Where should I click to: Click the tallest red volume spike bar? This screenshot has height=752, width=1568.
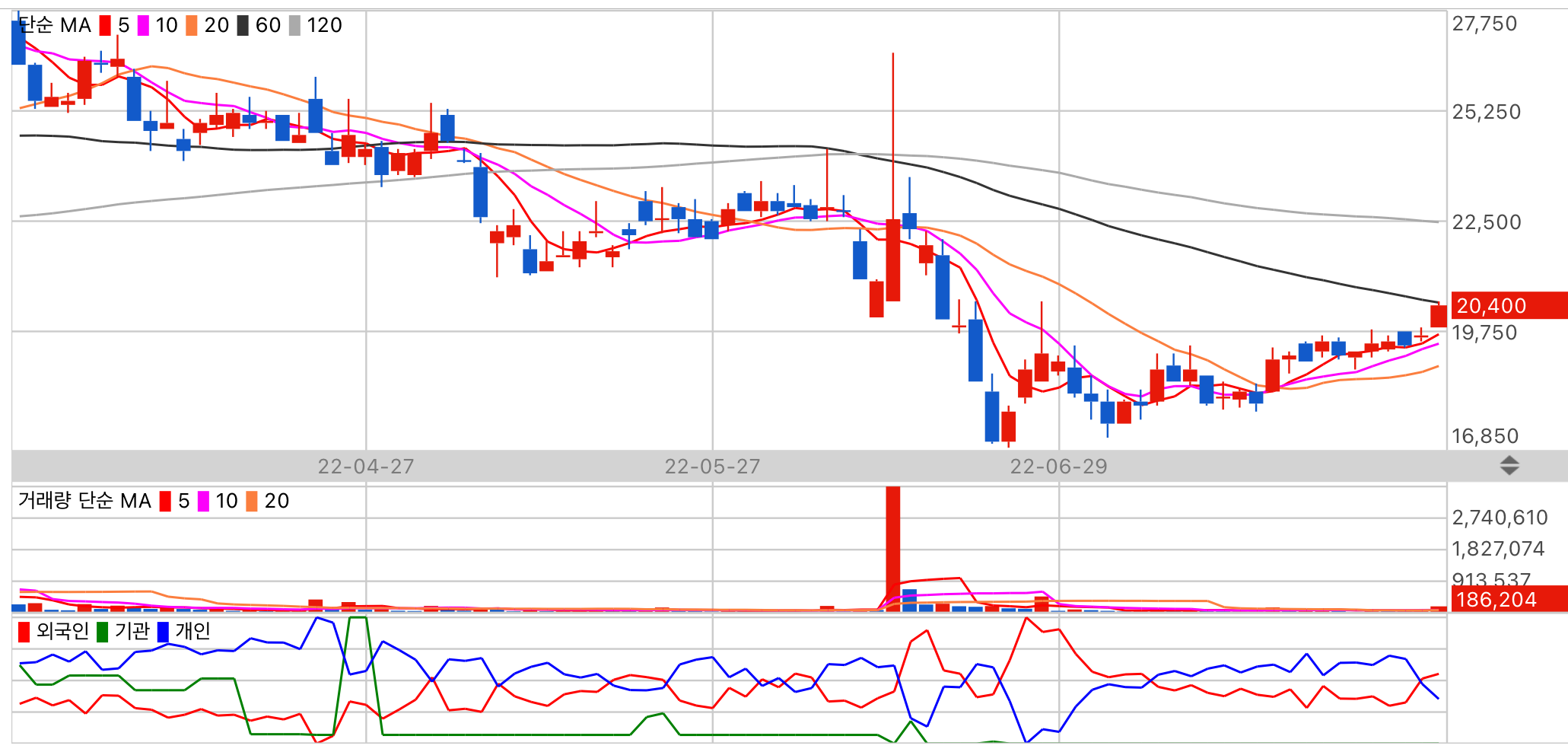click(x=893, y=549)
